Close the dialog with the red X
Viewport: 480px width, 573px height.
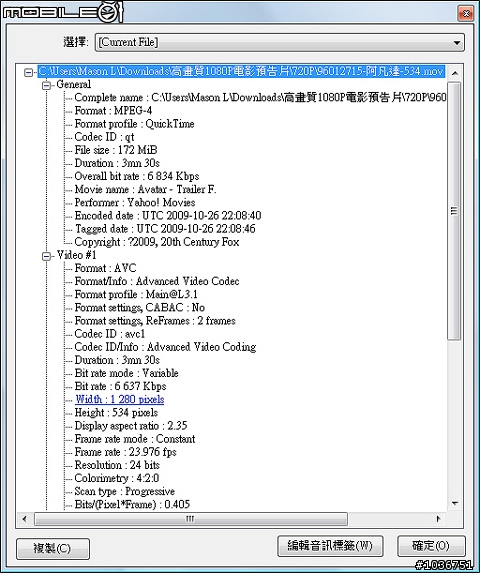pos(466,14)
